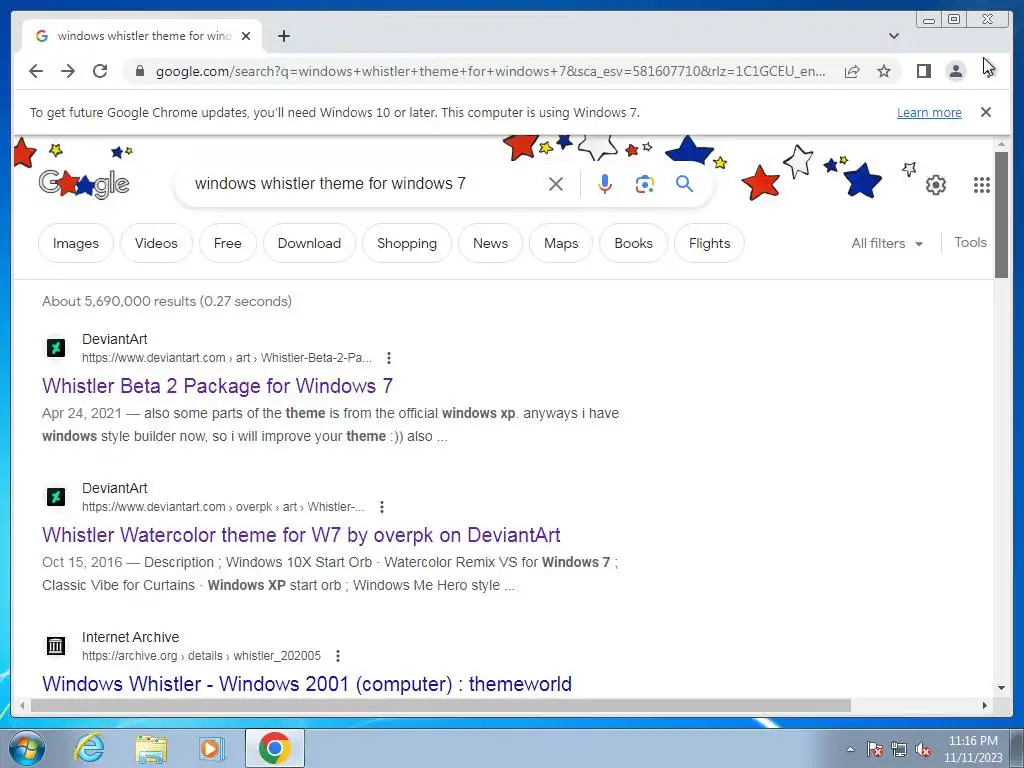Bookmark this page with the star icon
1024x768 pixels.
point(884,71)
